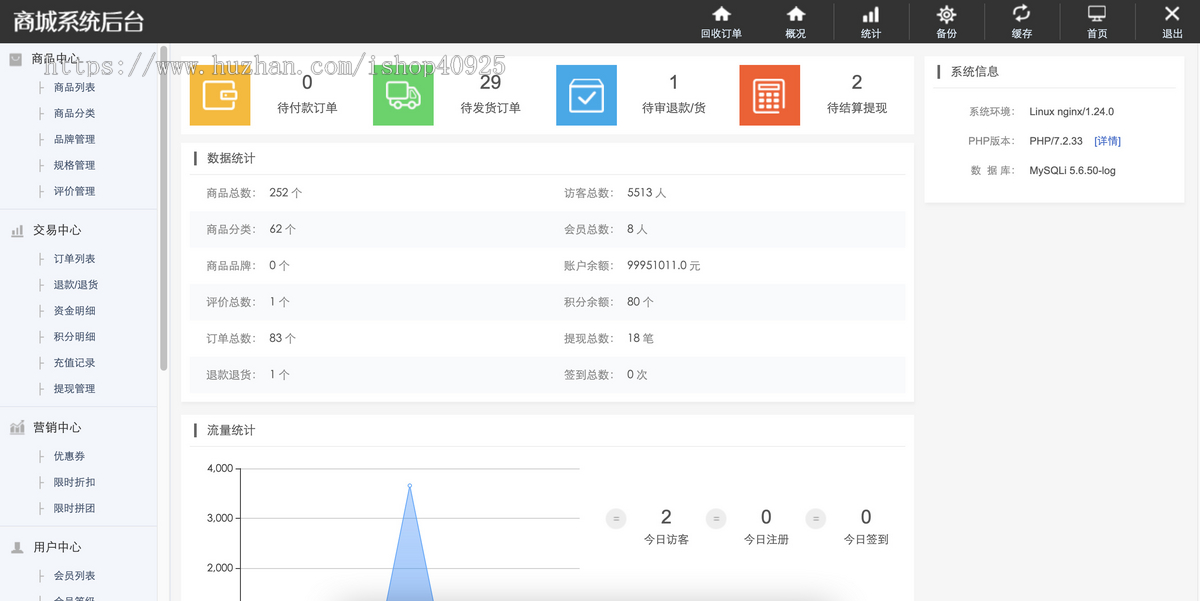Viewport: 1200px width, 601px height.
Task: Click the Linux nginx/1.24.0 text
Action: pos(1071,112)
